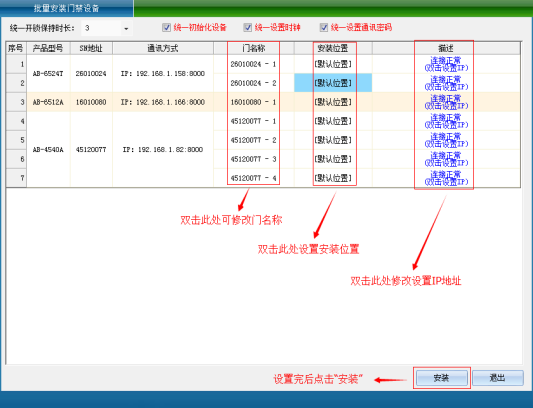Click IP: 192.168.1.166:8000 cell
Image resolution: width=533 pixels, height=408 pixels.
(163, 102)
